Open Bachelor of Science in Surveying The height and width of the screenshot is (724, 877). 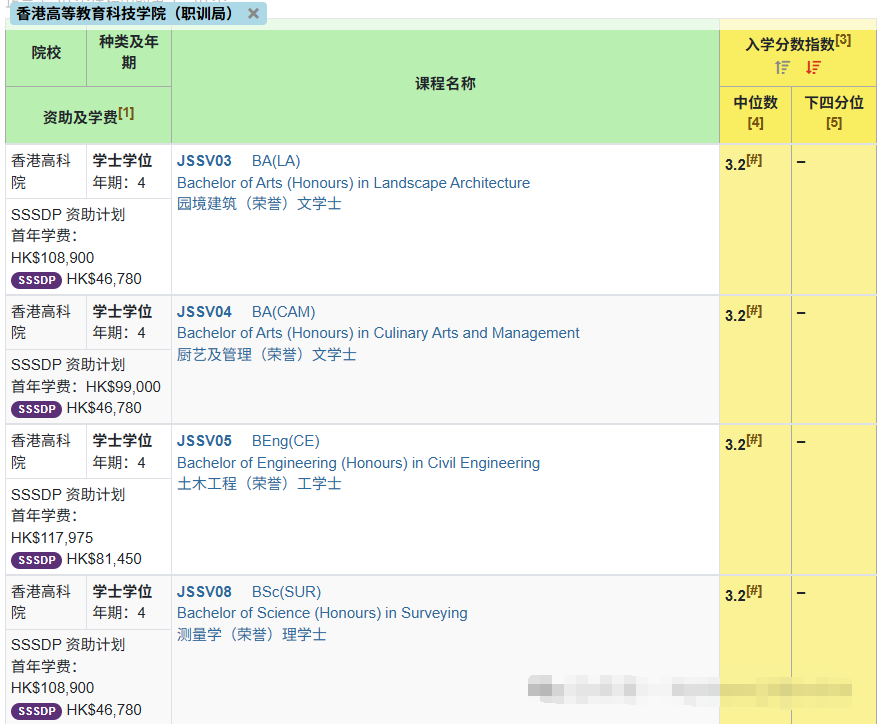322,613
